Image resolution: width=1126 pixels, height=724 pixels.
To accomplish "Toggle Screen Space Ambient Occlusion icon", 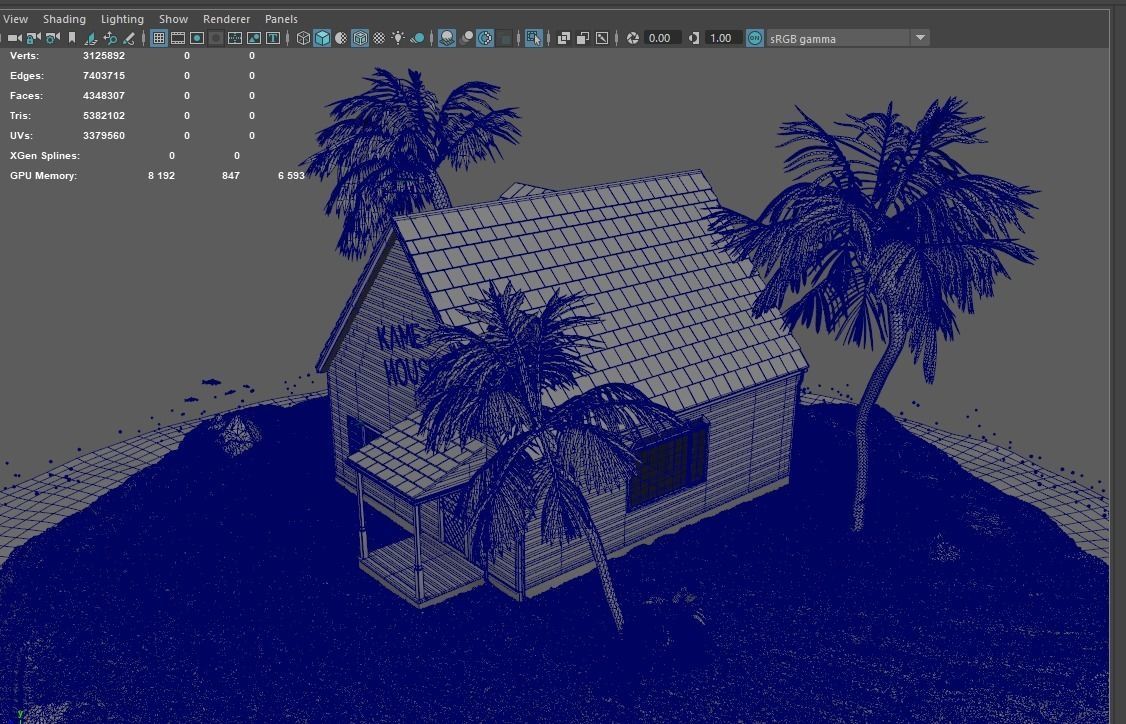I will point(447,38).
